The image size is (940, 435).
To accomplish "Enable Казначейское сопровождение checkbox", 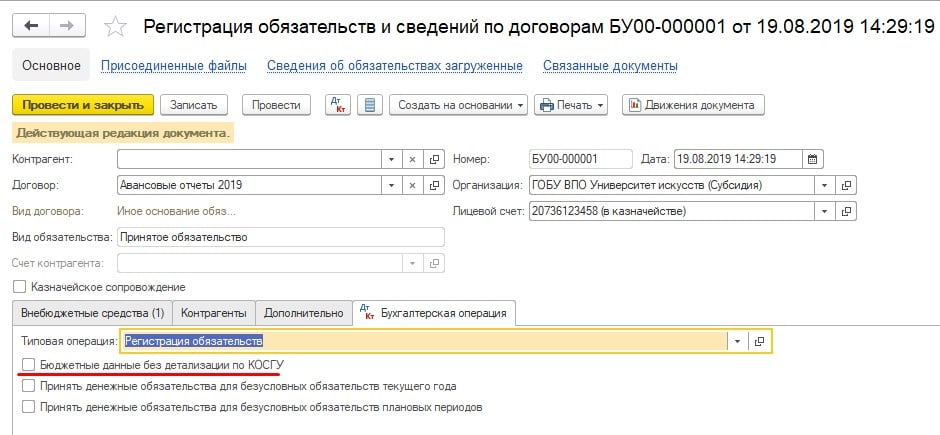I will (x=20, y=287).
